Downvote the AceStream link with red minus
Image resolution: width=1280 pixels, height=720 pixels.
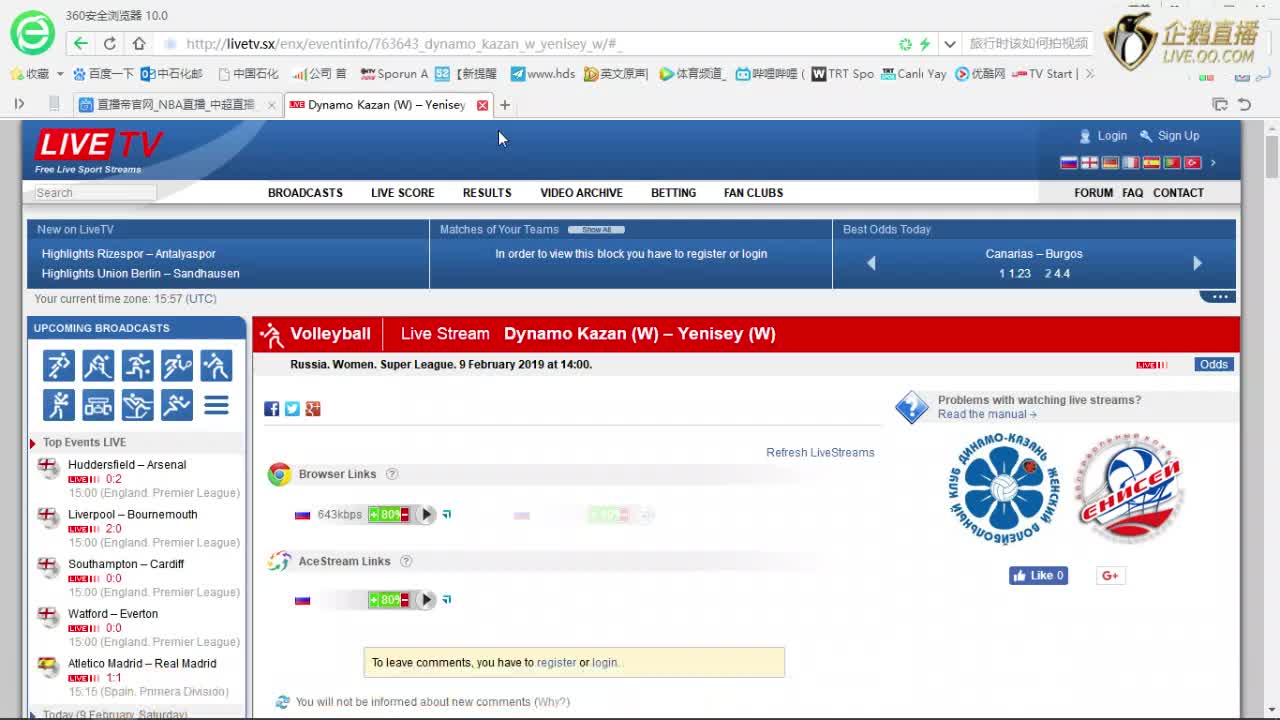405,600
